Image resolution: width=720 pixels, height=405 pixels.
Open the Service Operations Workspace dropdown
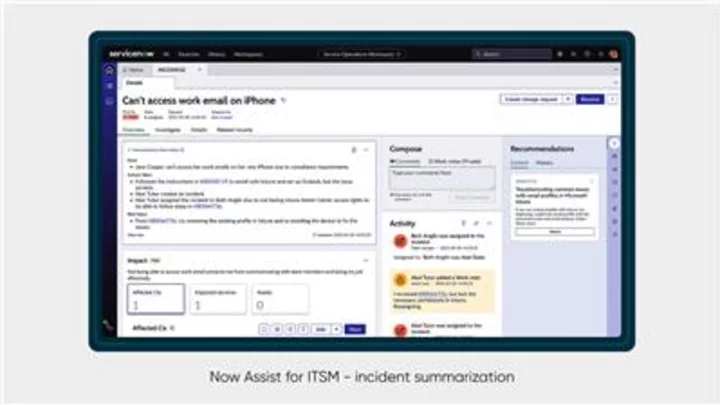point(361,54)
